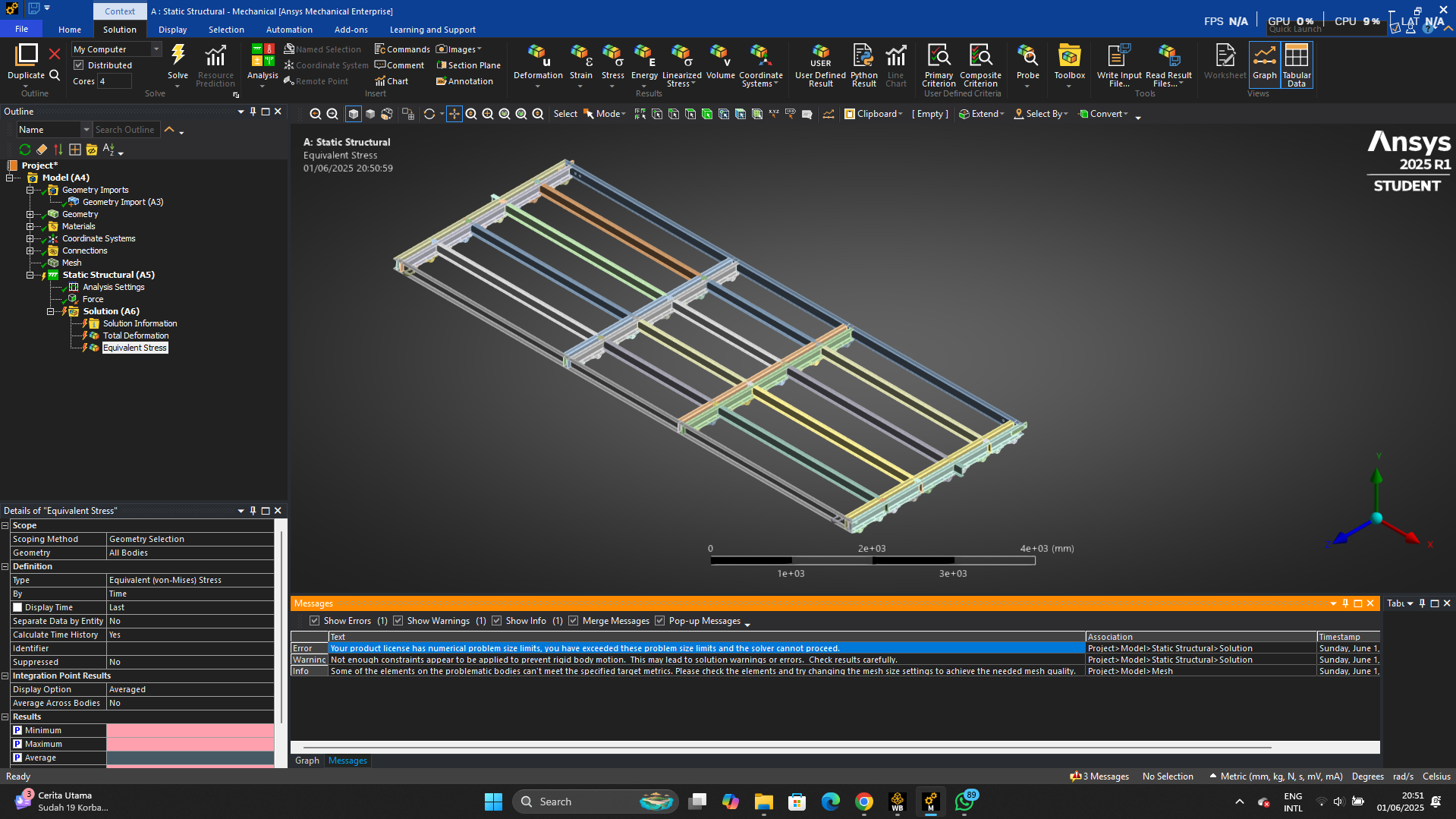The width and height of the screenshot is (1456, 819).
Task: Toggle Pop-up Messages checkbox
Action: tap(659, 621)
